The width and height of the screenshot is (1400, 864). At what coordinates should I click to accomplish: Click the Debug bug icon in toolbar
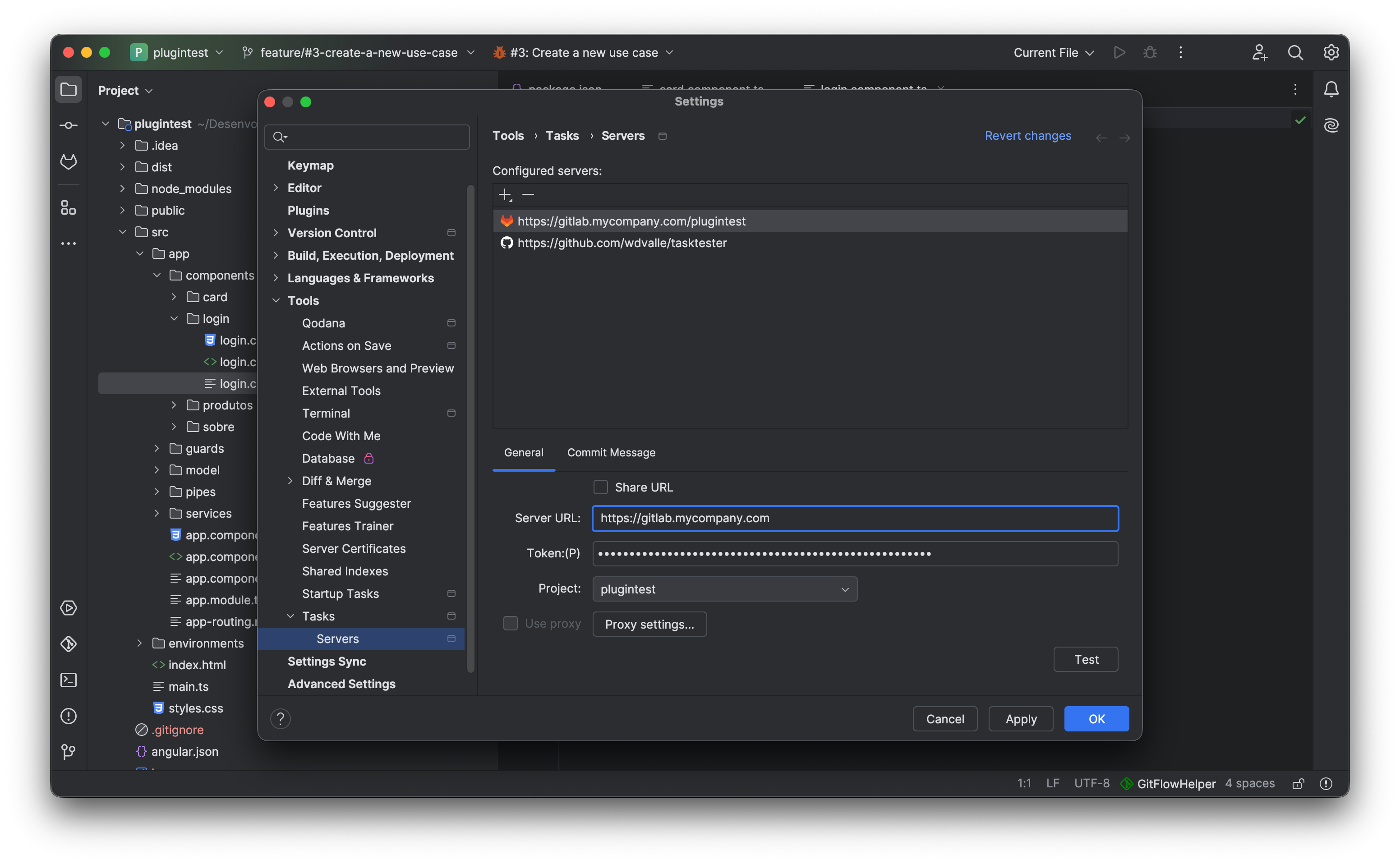(1150, 53)
